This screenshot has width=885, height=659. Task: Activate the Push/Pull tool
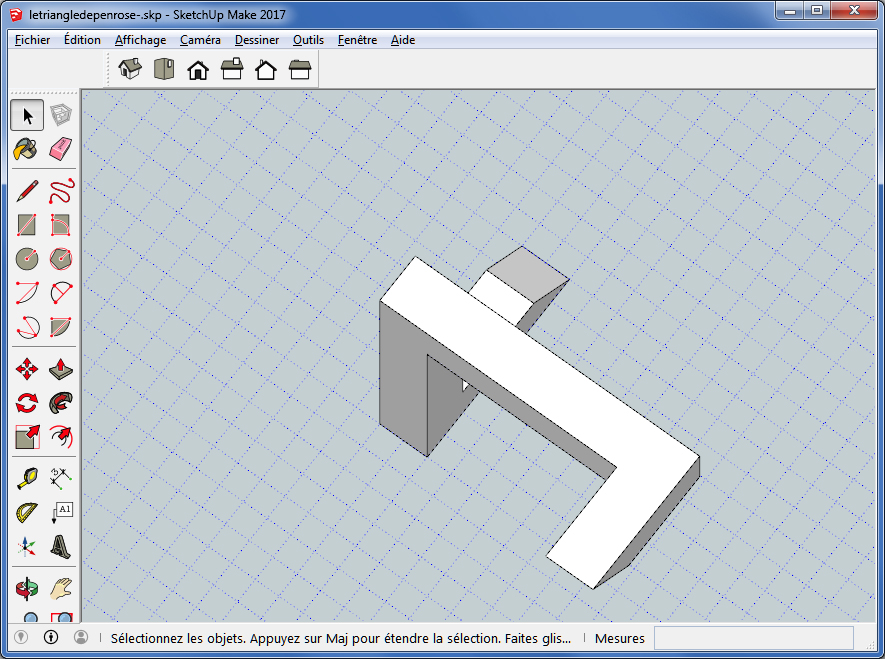click(x=60, y=370)
